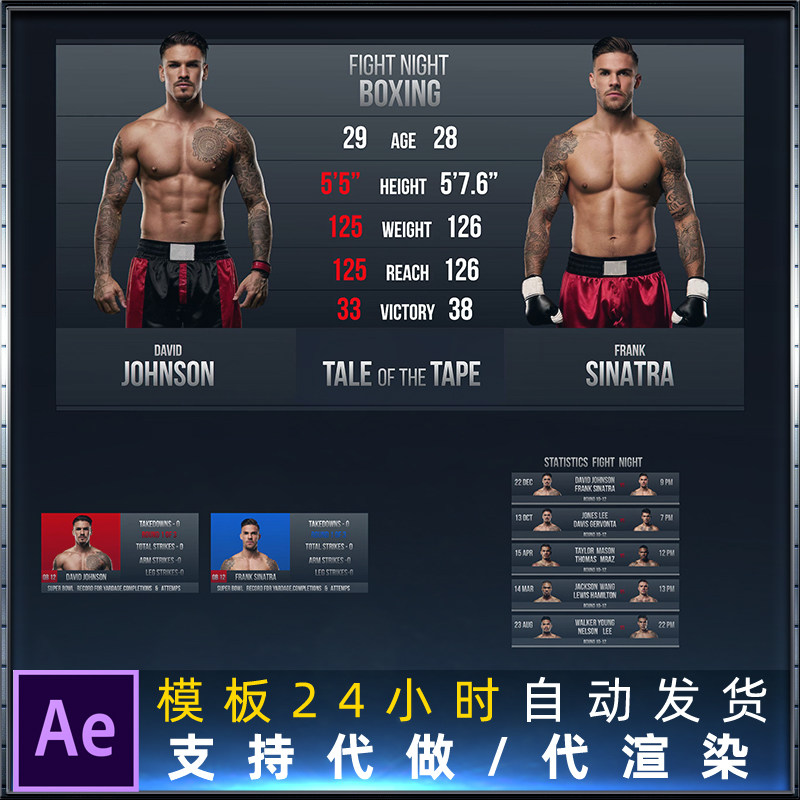800x800 pixels.
Task: Open the 22 DEC Johnson vs Sinatra row
Action: point(595,487)
